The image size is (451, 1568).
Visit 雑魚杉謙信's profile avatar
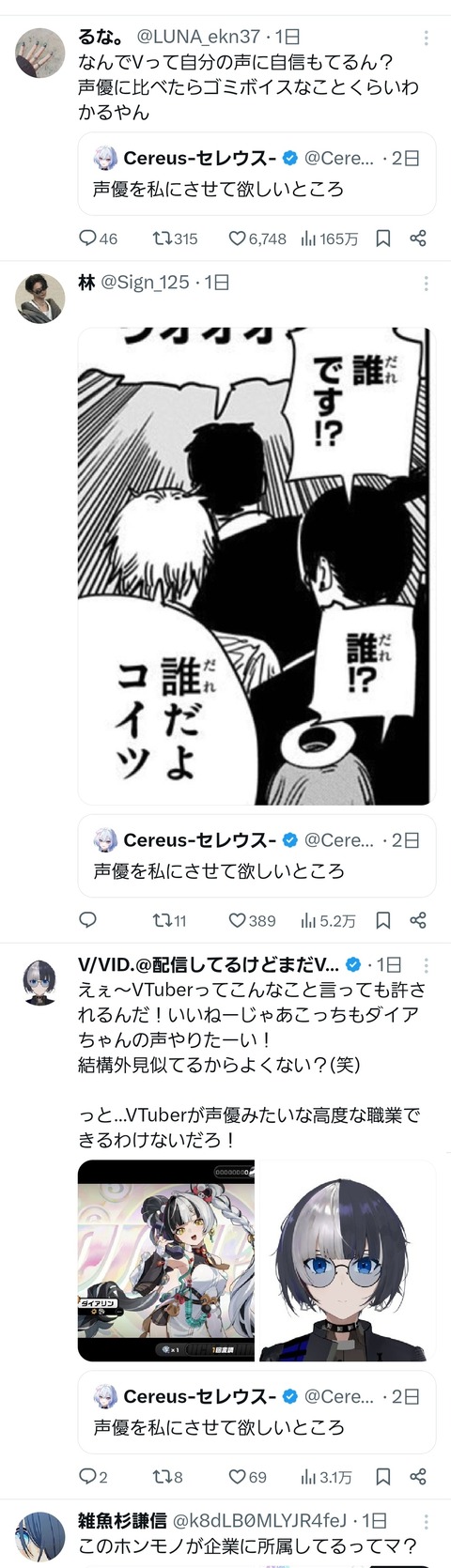[40, 1537]
